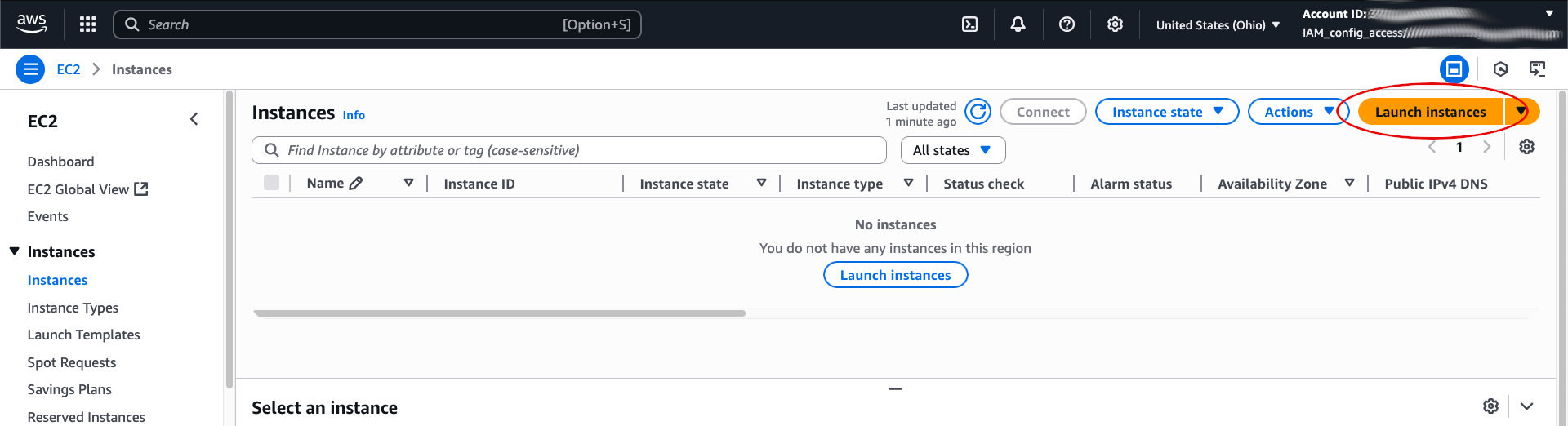
Task: Go to next page of instances
Action: coord(1487,147)
